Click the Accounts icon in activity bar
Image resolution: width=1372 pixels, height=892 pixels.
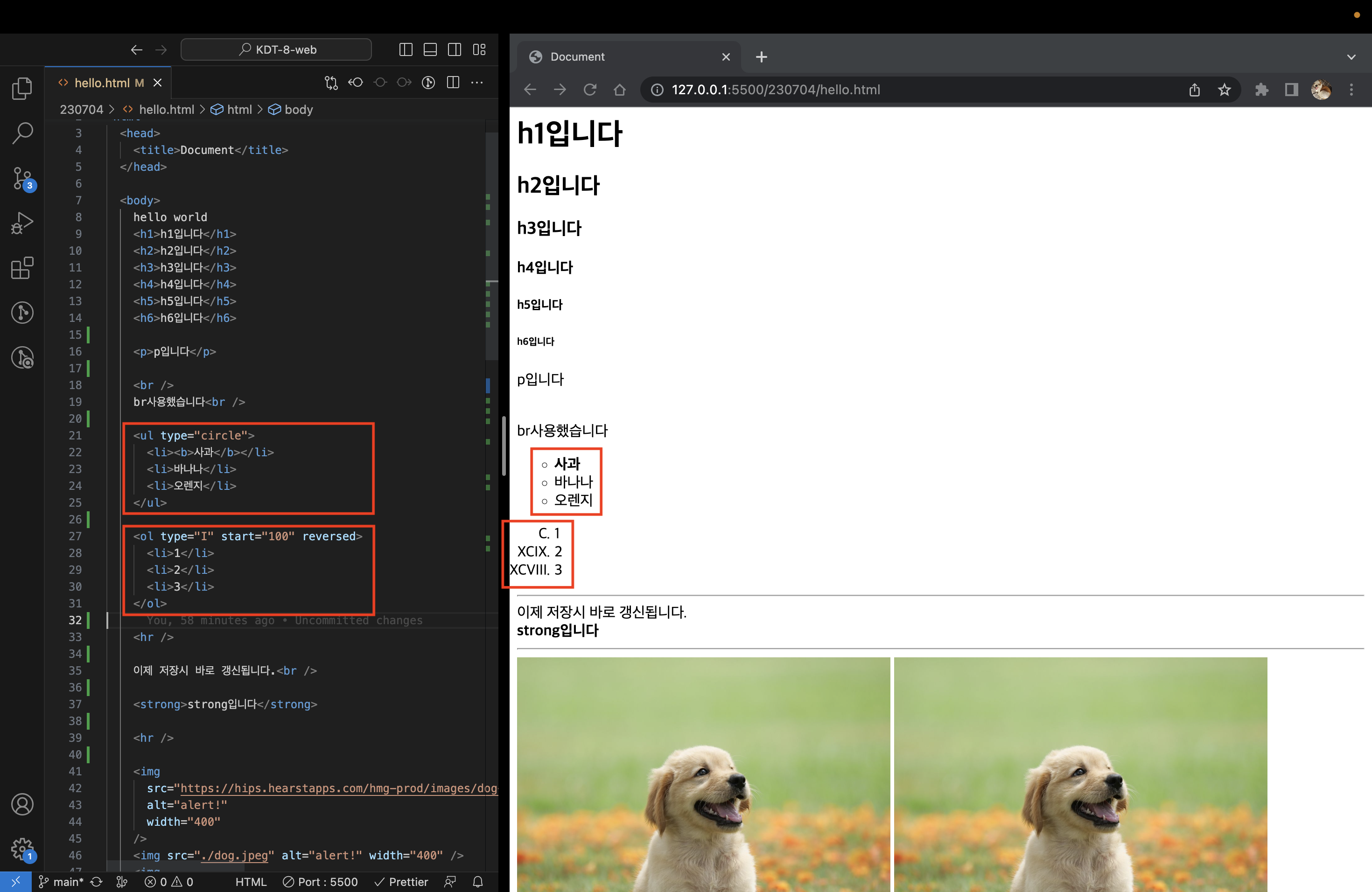(x=22, y=804)
